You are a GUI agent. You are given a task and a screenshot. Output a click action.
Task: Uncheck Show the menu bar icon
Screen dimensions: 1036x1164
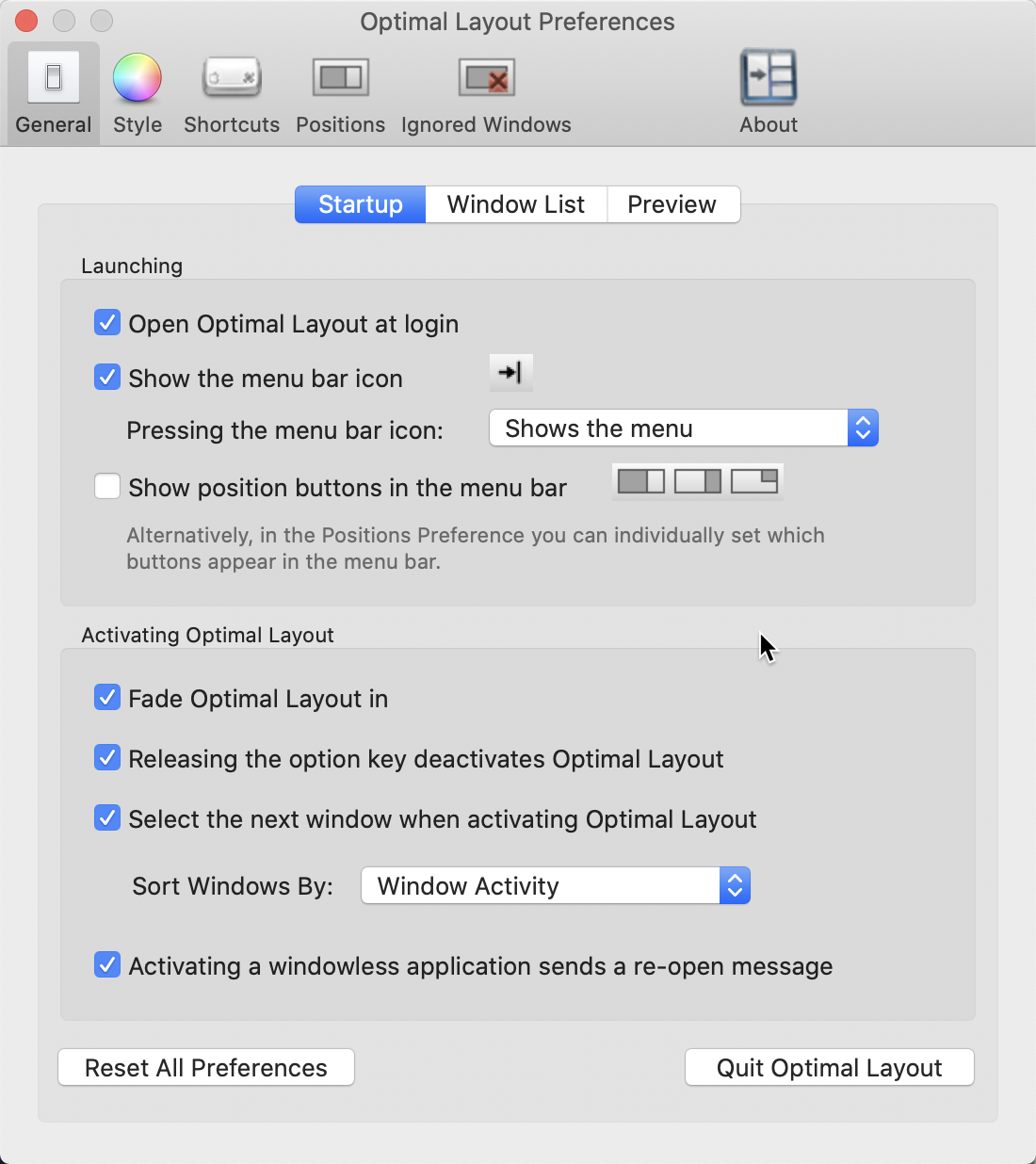(107, 378)
